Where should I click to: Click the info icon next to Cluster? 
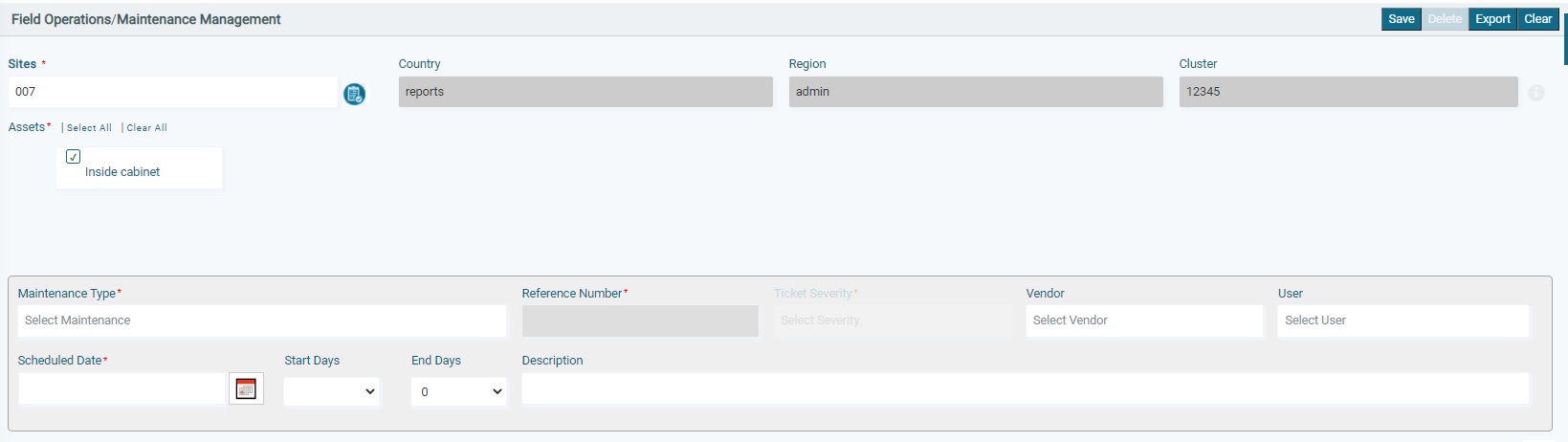point(1535,93)
